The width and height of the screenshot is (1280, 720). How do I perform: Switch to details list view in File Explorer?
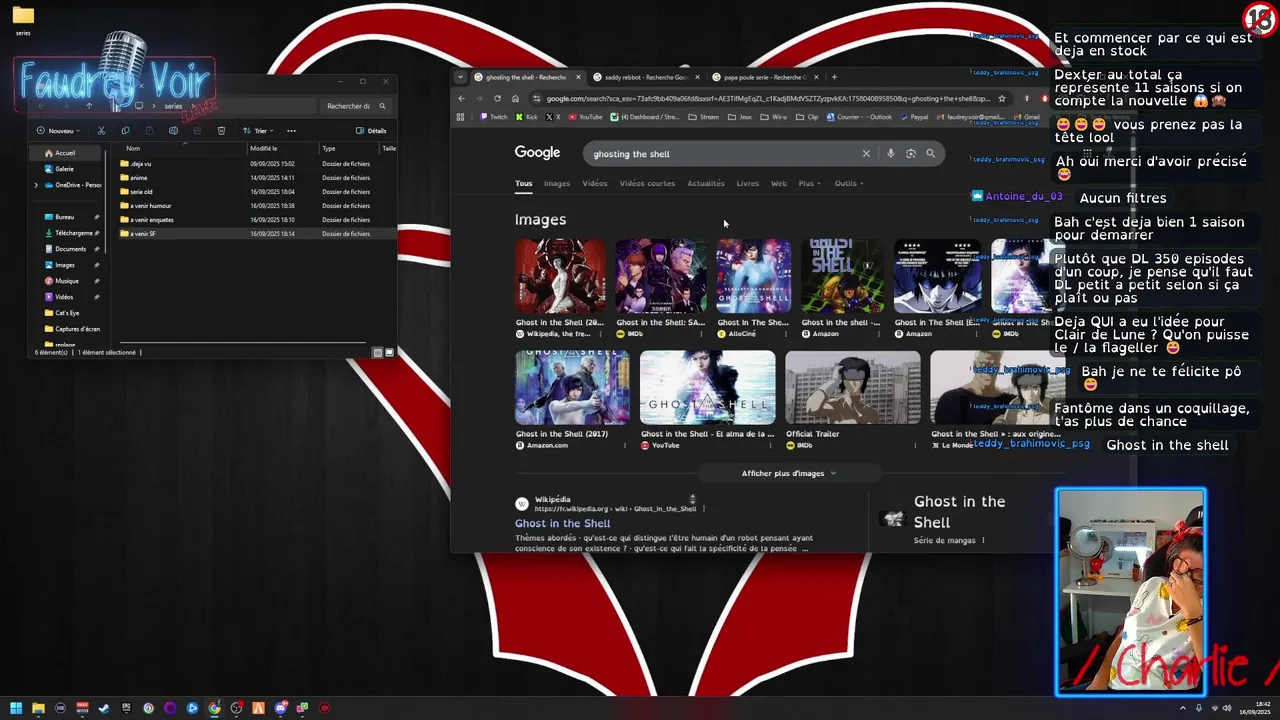pos(377,352)
